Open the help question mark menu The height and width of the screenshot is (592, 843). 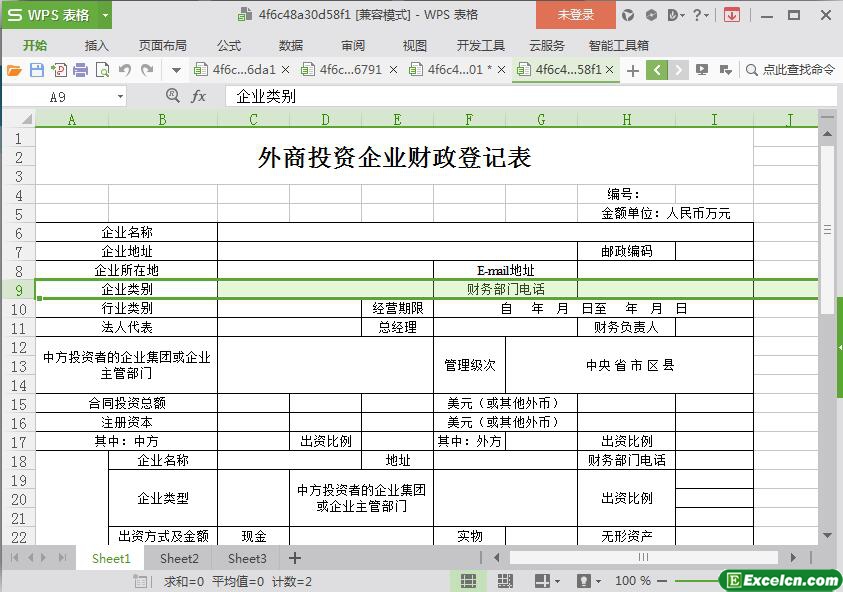pos(701,15)
